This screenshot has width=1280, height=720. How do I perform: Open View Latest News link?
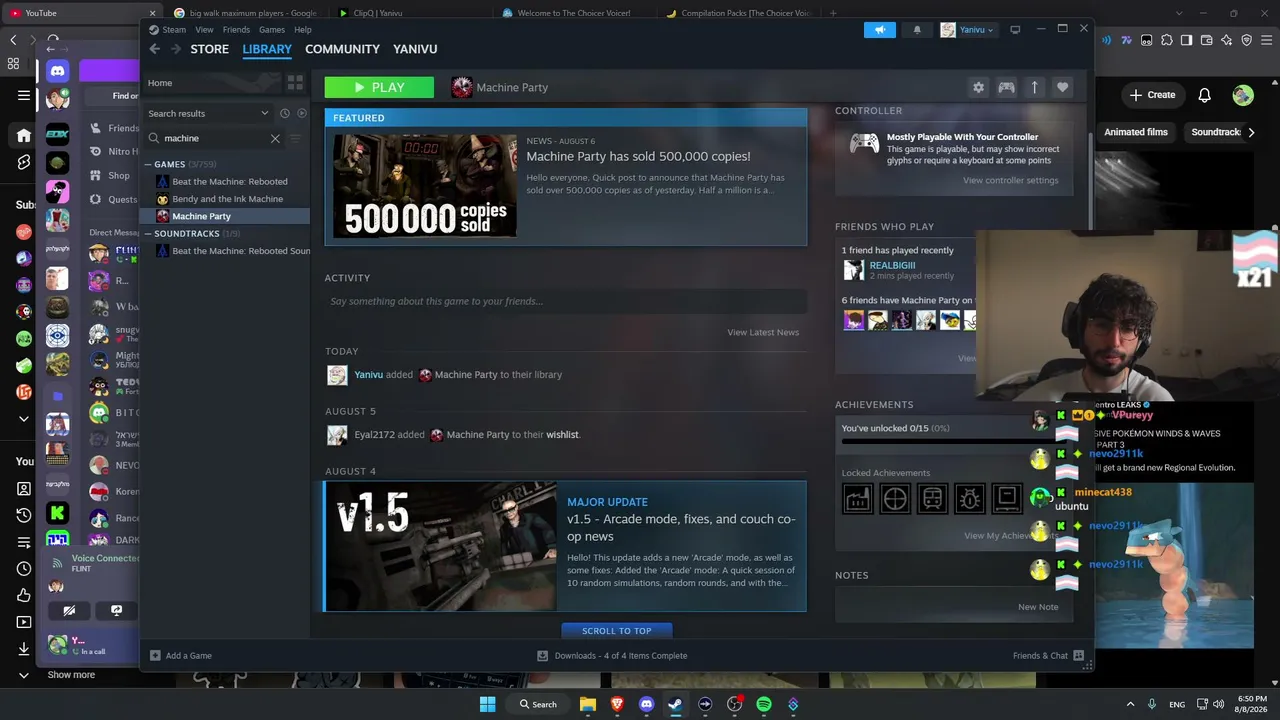pos(763,332)
